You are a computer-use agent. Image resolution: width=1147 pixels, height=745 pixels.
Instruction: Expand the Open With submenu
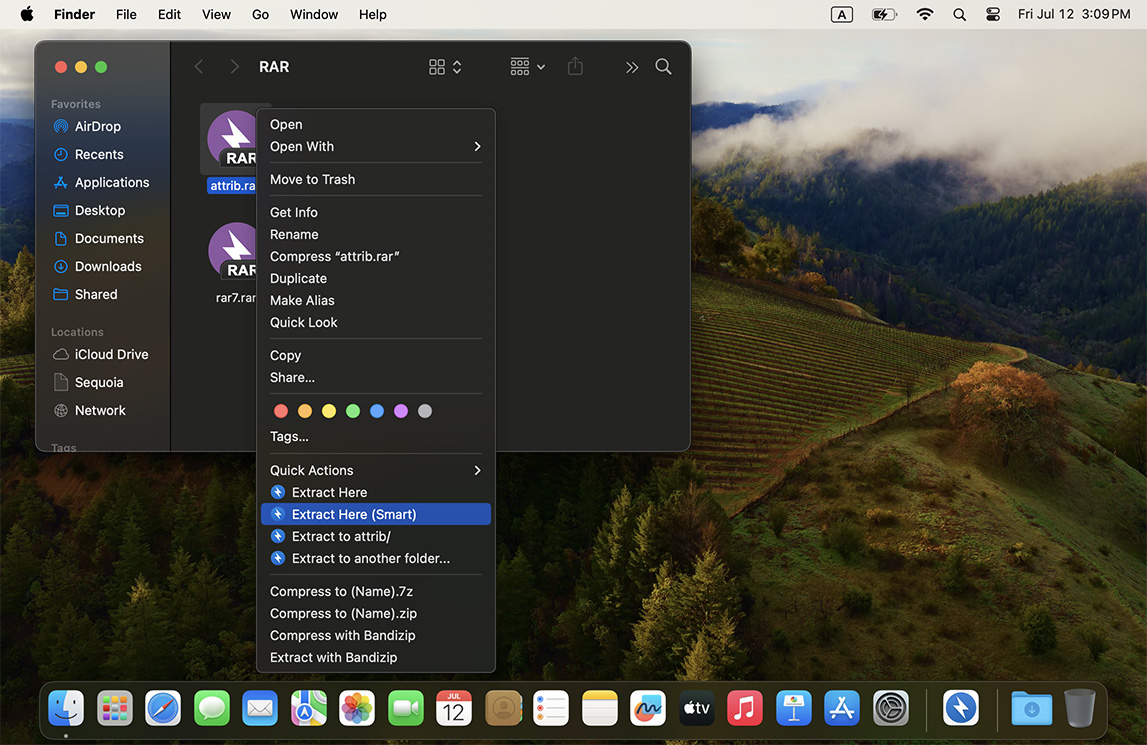[375, 147]
